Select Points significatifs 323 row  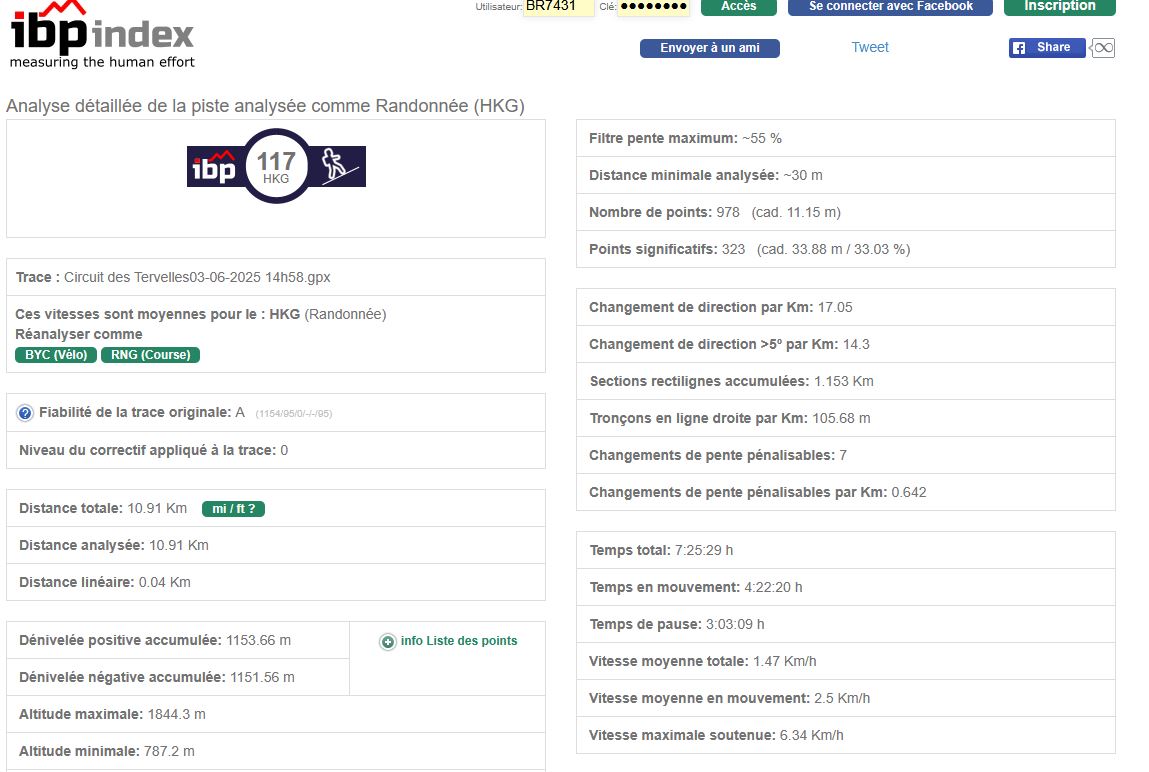tap(846, 249)
